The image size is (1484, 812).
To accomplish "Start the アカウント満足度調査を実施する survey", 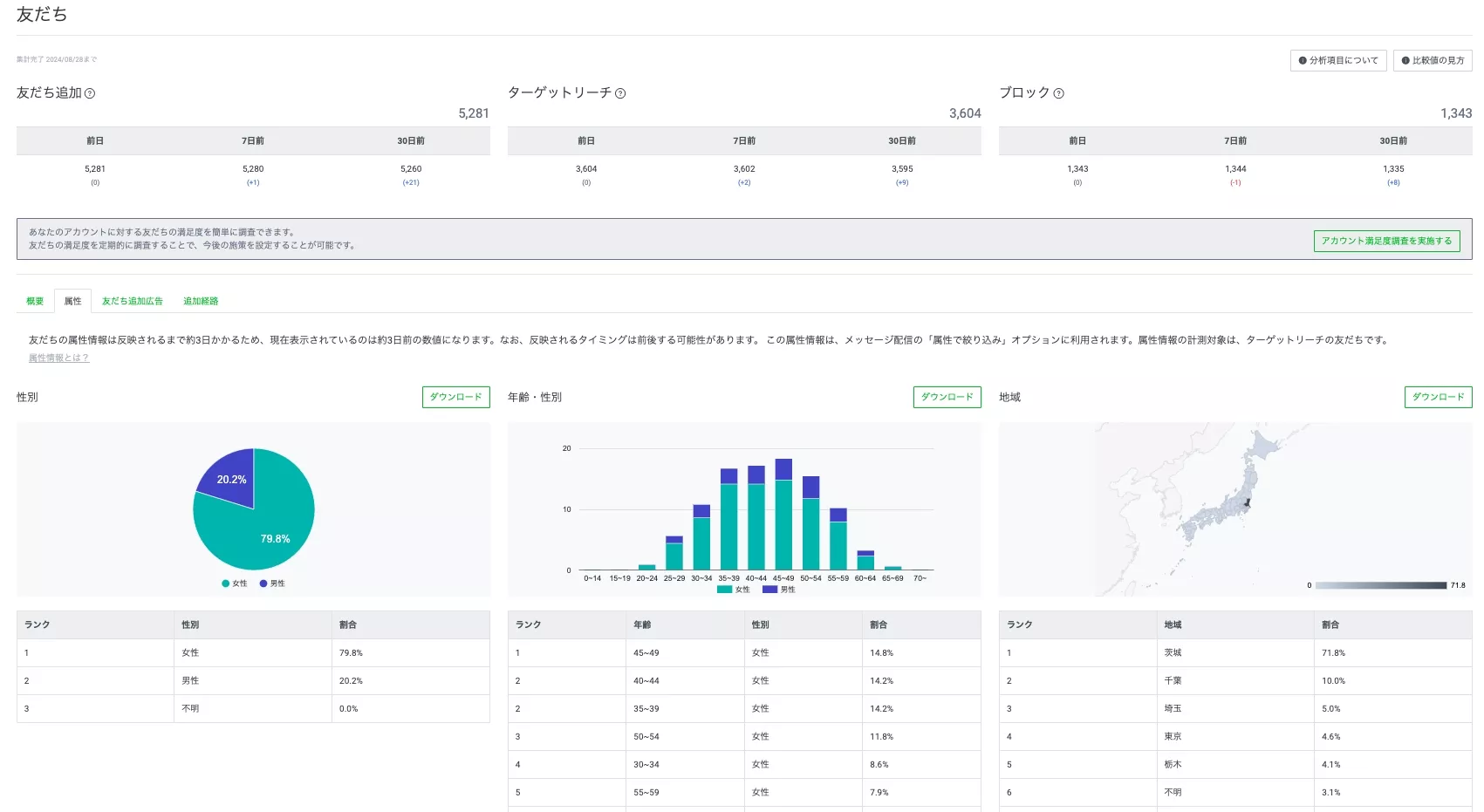I will click(x=1385, y=241).
